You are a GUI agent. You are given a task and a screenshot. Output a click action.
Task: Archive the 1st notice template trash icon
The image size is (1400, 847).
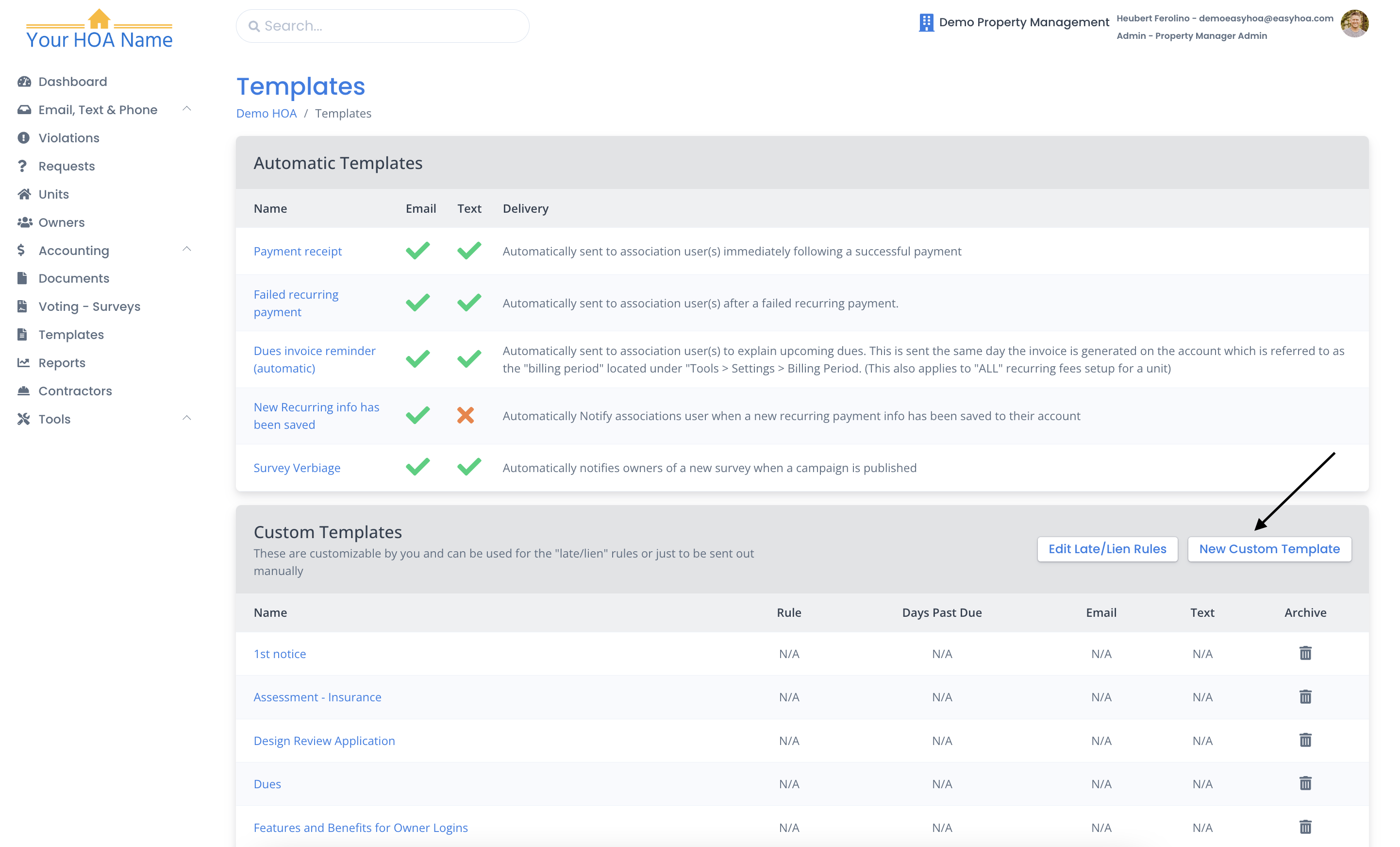click(x=1305, y=653)
